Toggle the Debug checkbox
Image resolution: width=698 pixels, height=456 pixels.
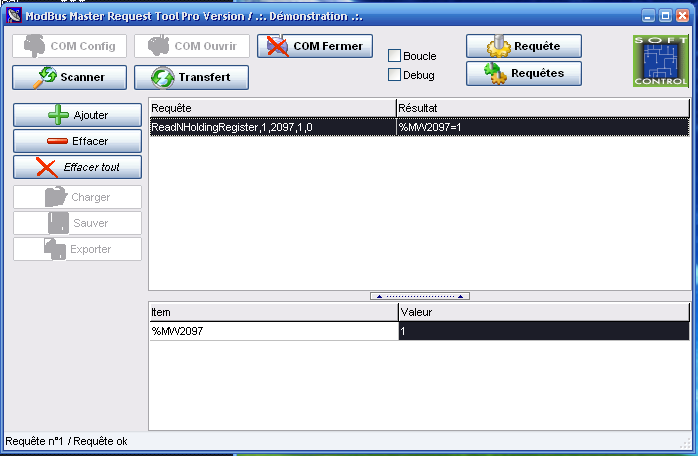[394, 75]
